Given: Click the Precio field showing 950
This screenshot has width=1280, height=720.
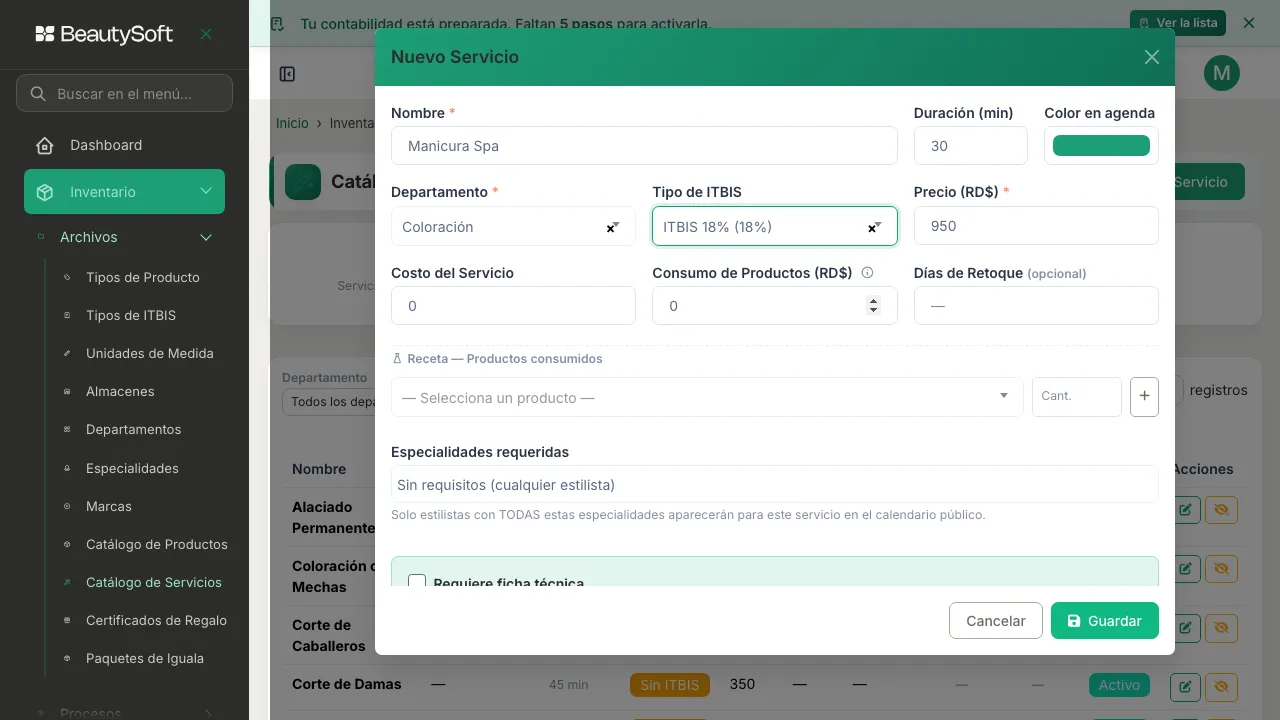Looking at the screenshot, I should [x=1036, y=225].
